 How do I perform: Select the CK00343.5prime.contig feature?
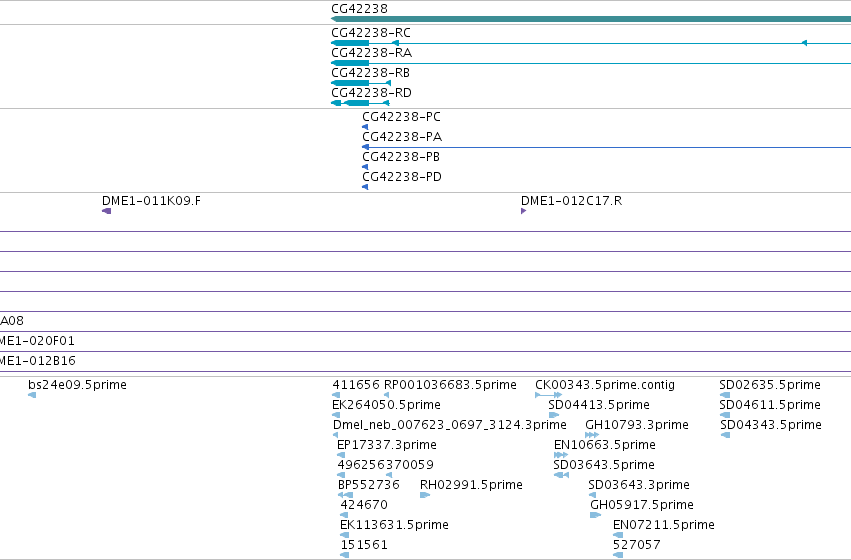548,395
